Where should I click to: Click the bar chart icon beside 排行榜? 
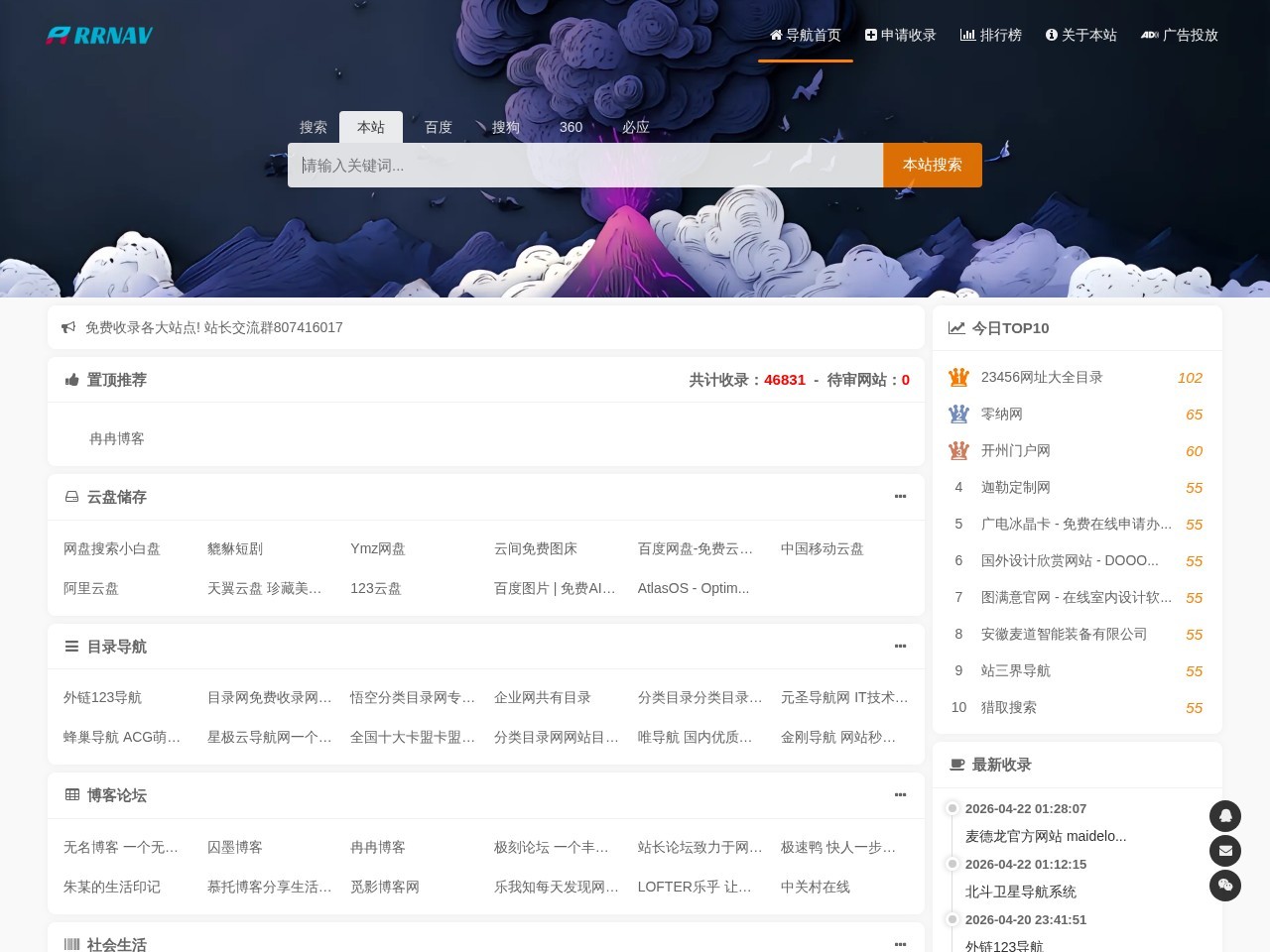[967, 35]
